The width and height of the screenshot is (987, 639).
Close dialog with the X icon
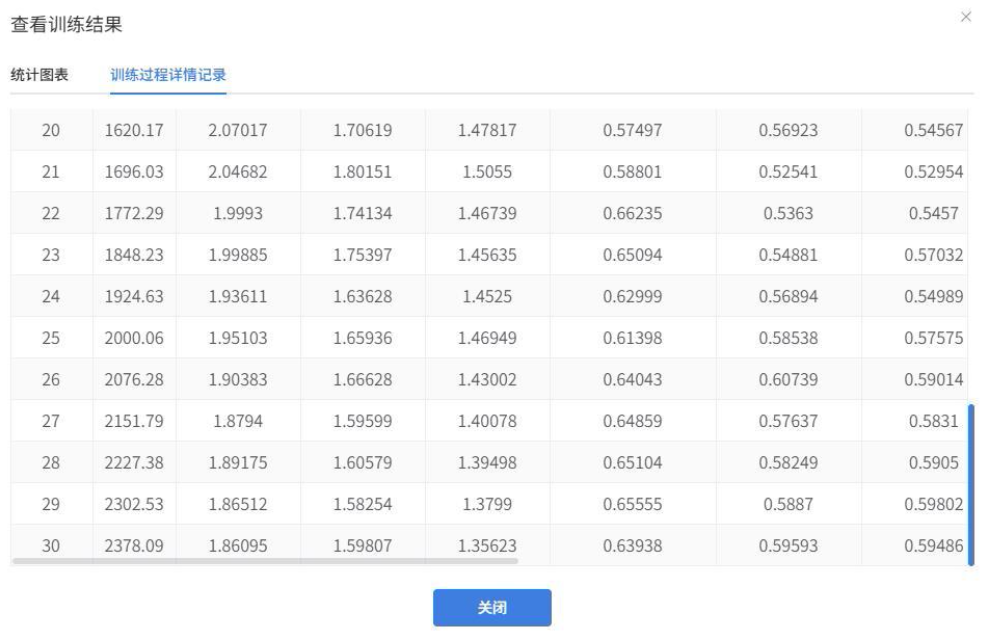coord(965,18)
